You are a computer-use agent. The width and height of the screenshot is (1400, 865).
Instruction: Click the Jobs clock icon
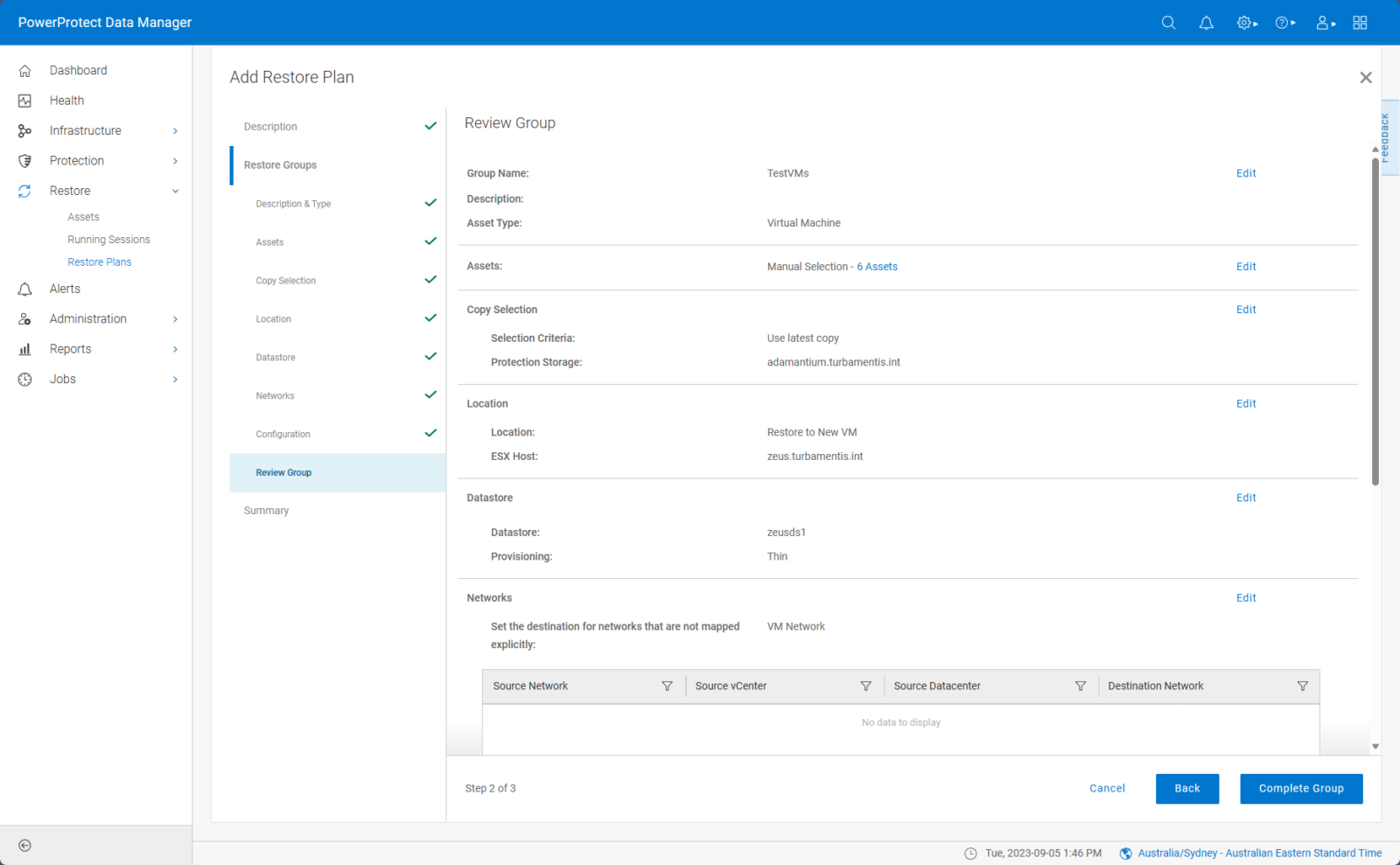point(25,379)
